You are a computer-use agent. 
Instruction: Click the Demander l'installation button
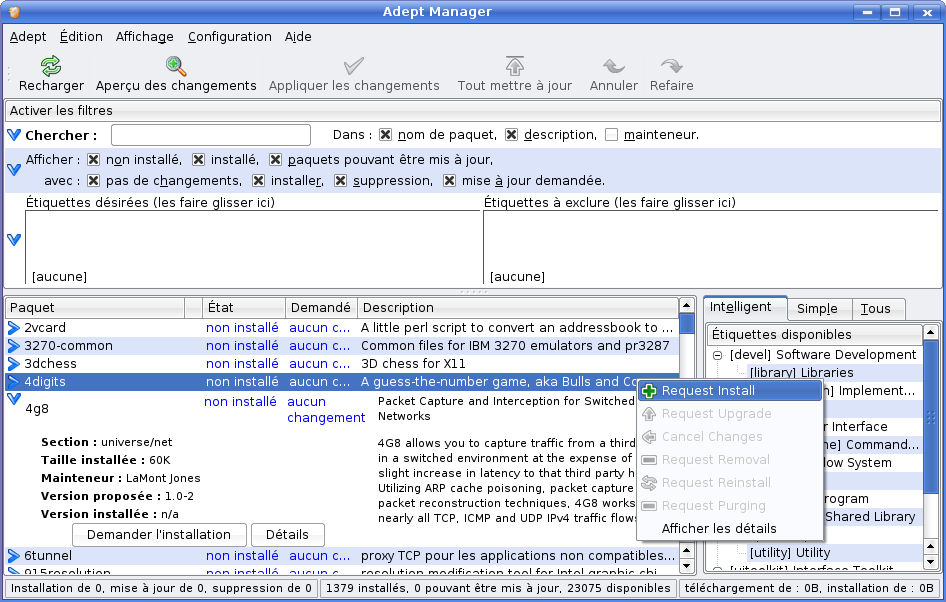tap(159, 534)
